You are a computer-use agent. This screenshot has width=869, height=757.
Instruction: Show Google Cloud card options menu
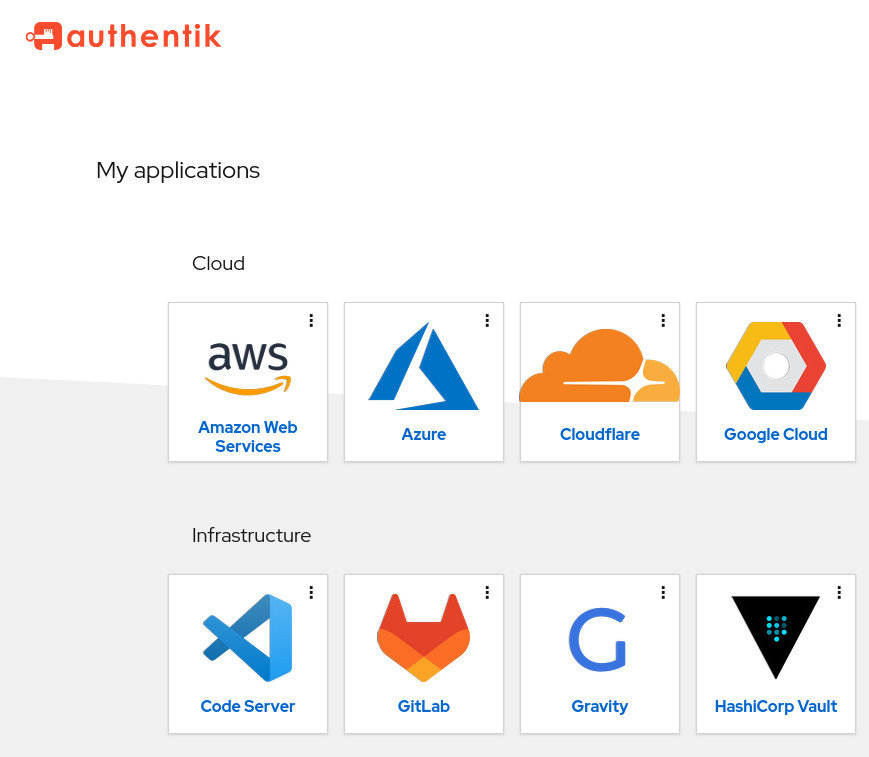point(840,320)
